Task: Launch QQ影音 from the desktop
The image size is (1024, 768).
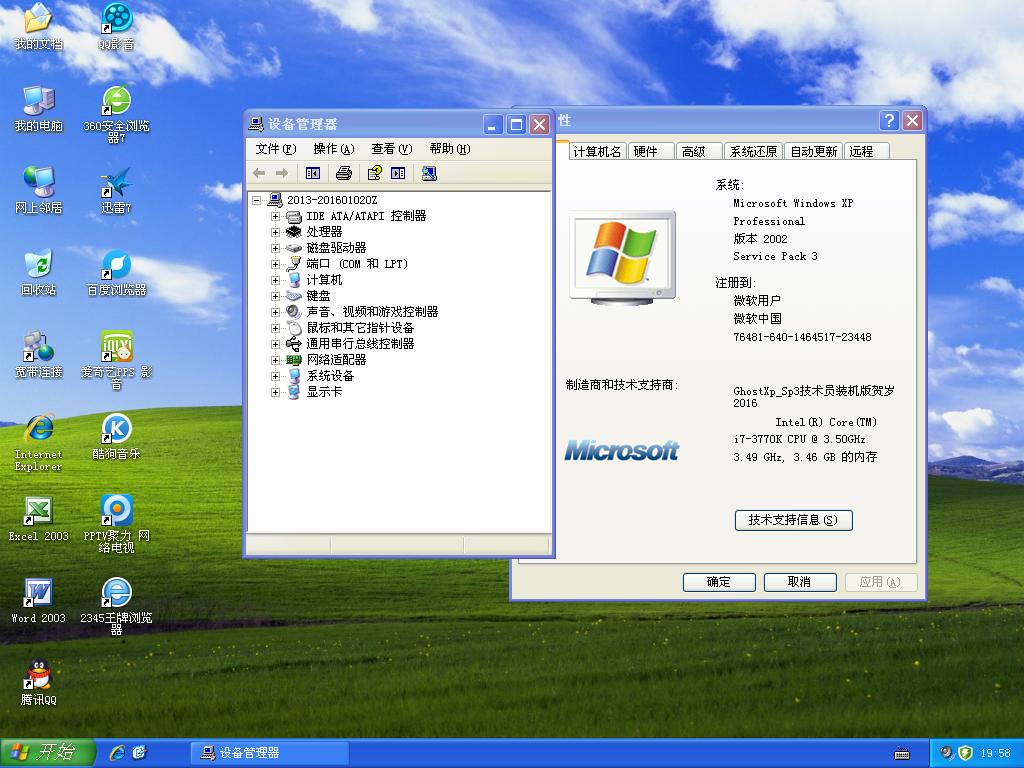Action: [x=116, y=26]
